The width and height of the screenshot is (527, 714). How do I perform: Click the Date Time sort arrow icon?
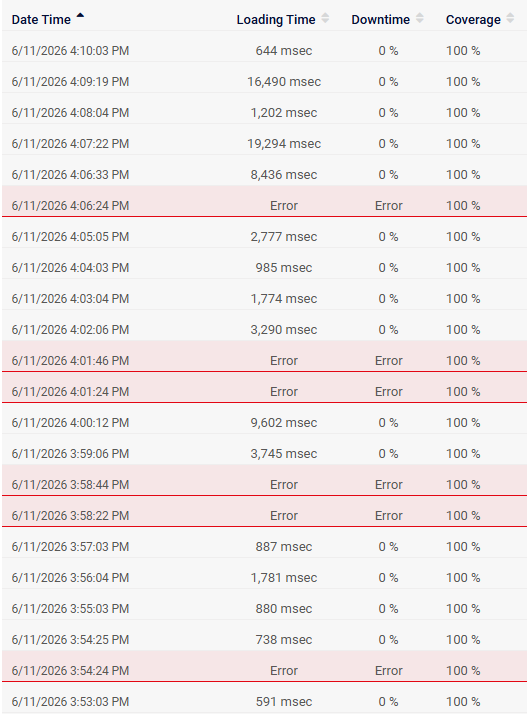(x=80, y=15)
